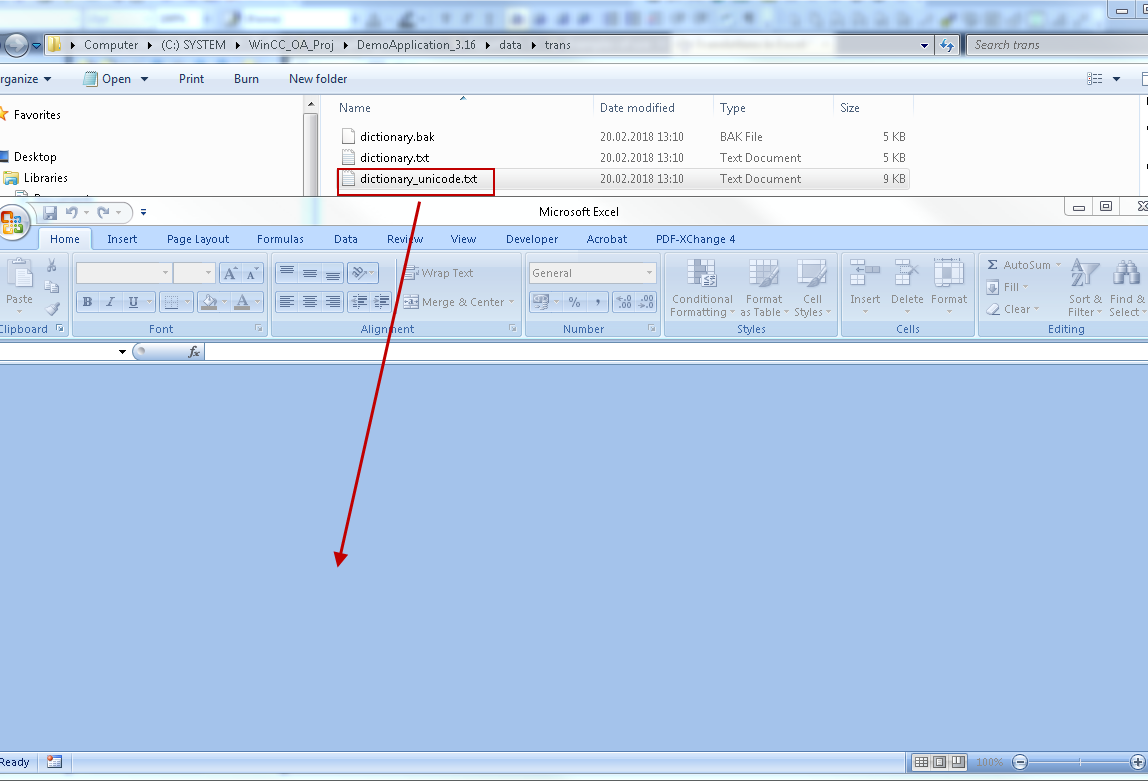Open the Formulas ribbon tab
The image size is (1148, 781).
[280, 239]
